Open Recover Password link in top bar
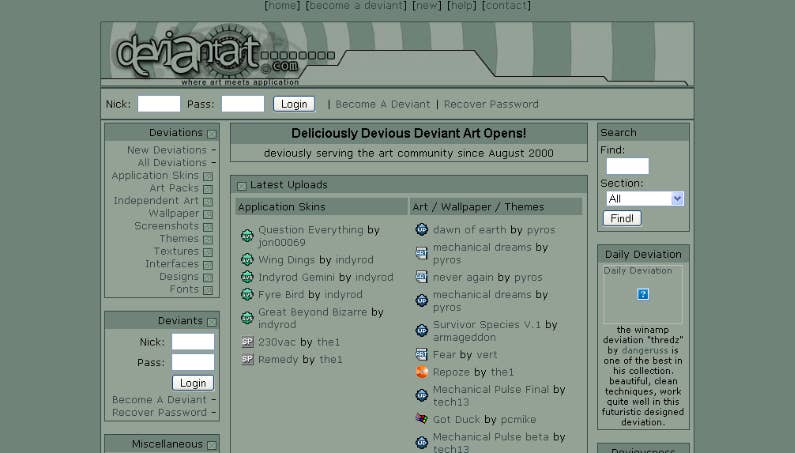Viewport: 795px width, 453px height. (491, 104)
